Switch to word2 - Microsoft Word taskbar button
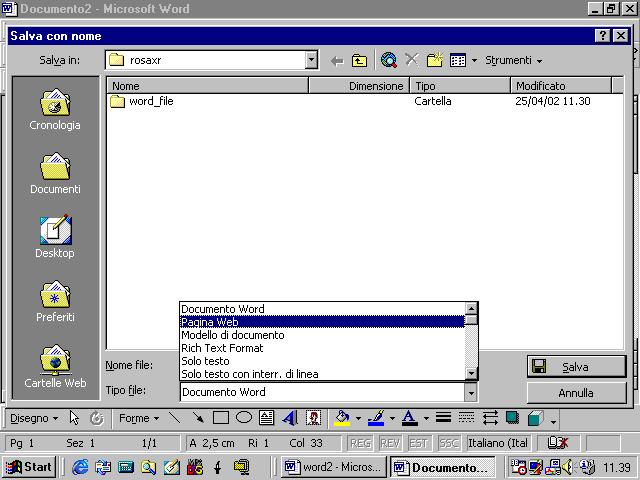The image size is (640, 480). (x=333, y=467)
